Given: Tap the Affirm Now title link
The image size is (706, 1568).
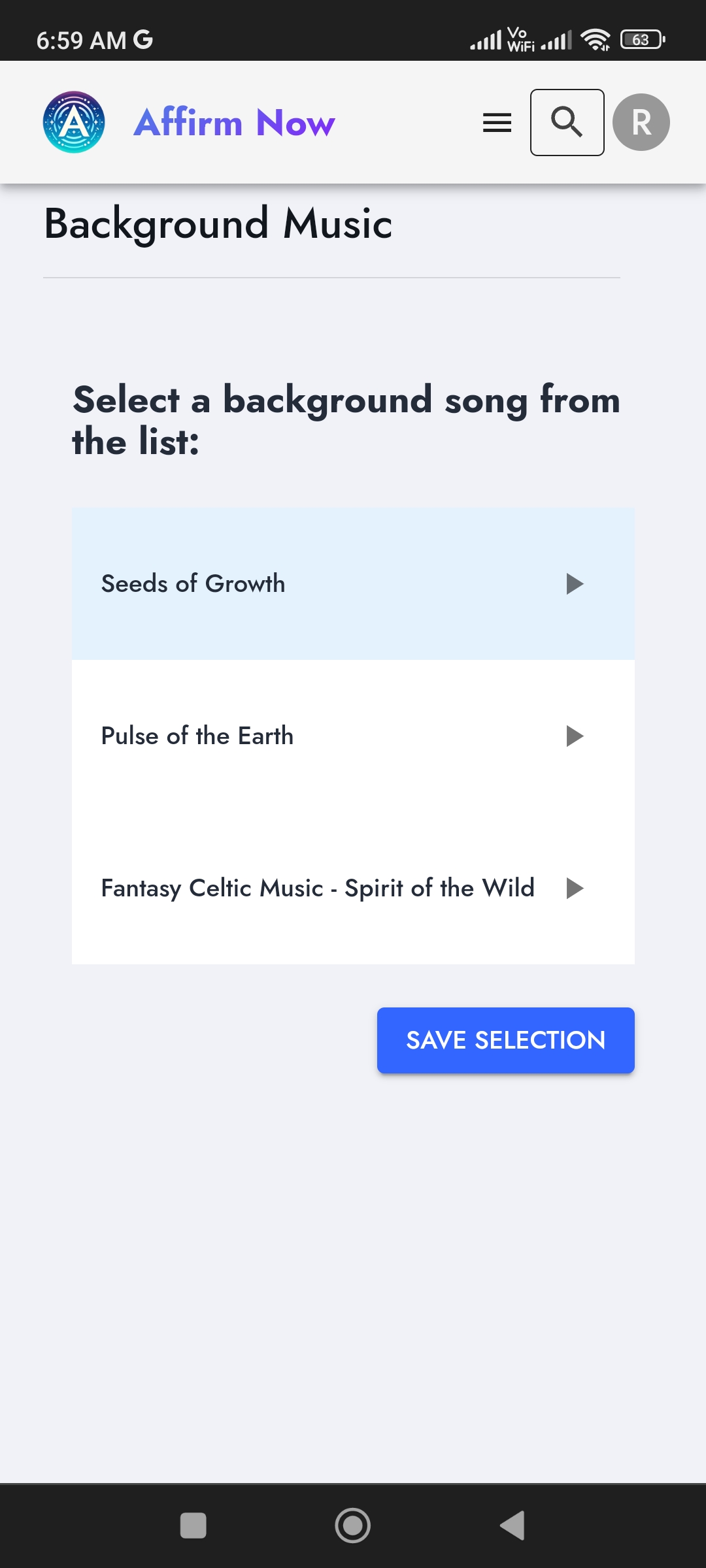Looking at the screenshot, I should coord(234,123).
